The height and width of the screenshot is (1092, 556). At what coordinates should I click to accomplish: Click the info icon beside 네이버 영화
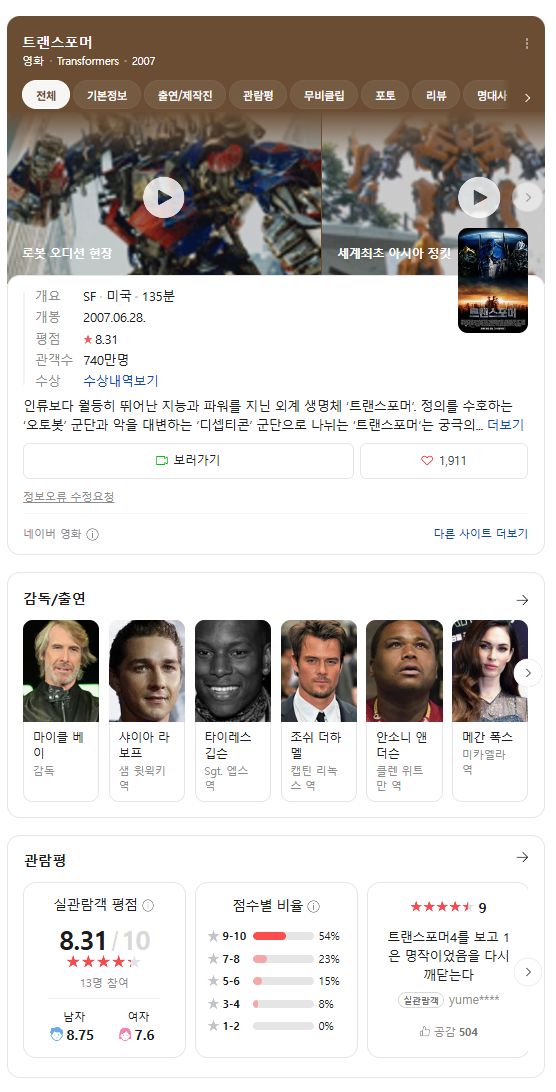pyautogui.click(x=92, y=534)
